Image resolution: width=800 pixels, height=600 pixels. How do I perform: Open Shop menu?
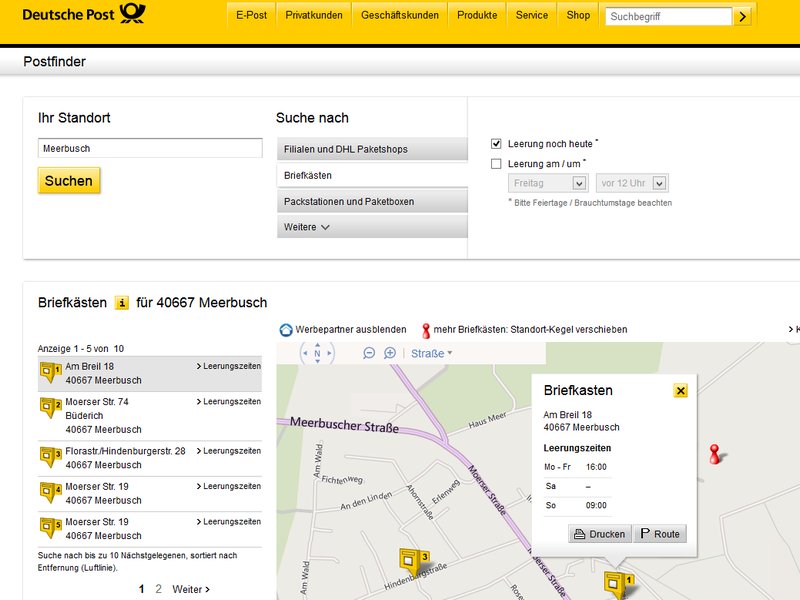tap(578, 15)
